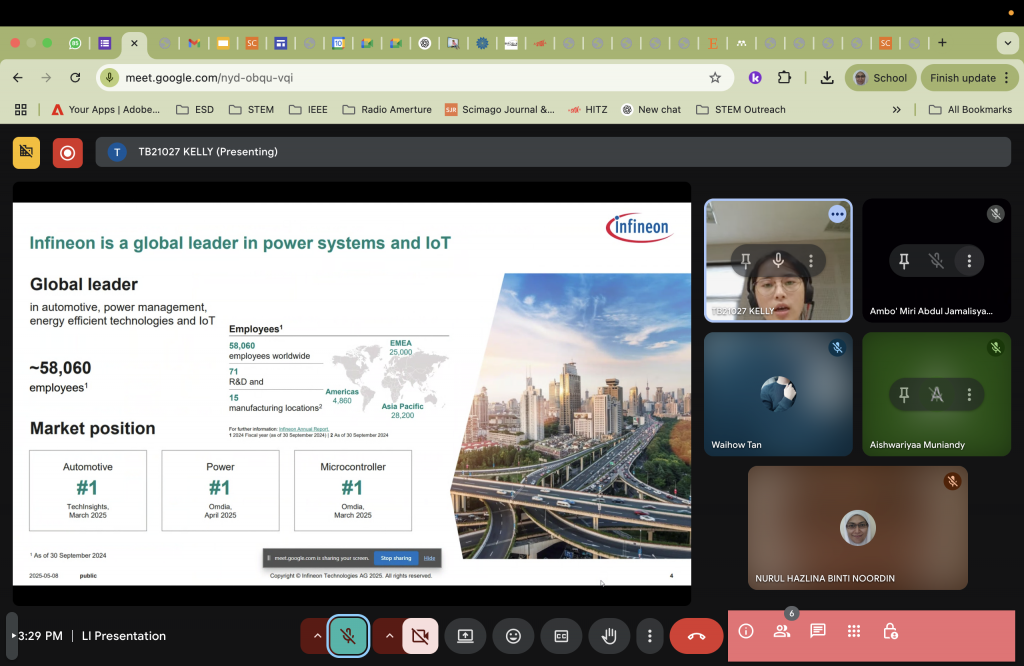Open blue options bubble on TB21027 KELLY tile
This screenshot has width=1024, height=666.
[x=837, y=214]
